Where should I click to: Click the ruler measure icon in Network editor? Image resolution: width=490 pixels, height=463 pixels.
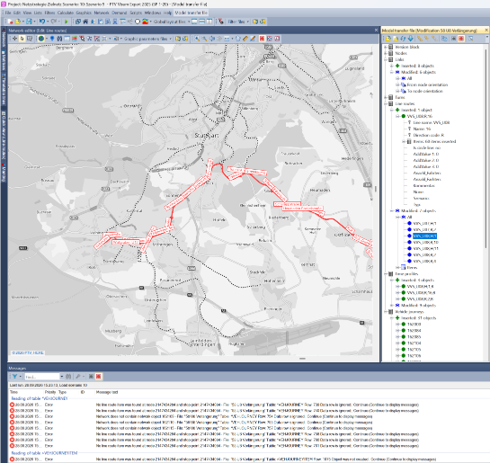pos(245,39)
